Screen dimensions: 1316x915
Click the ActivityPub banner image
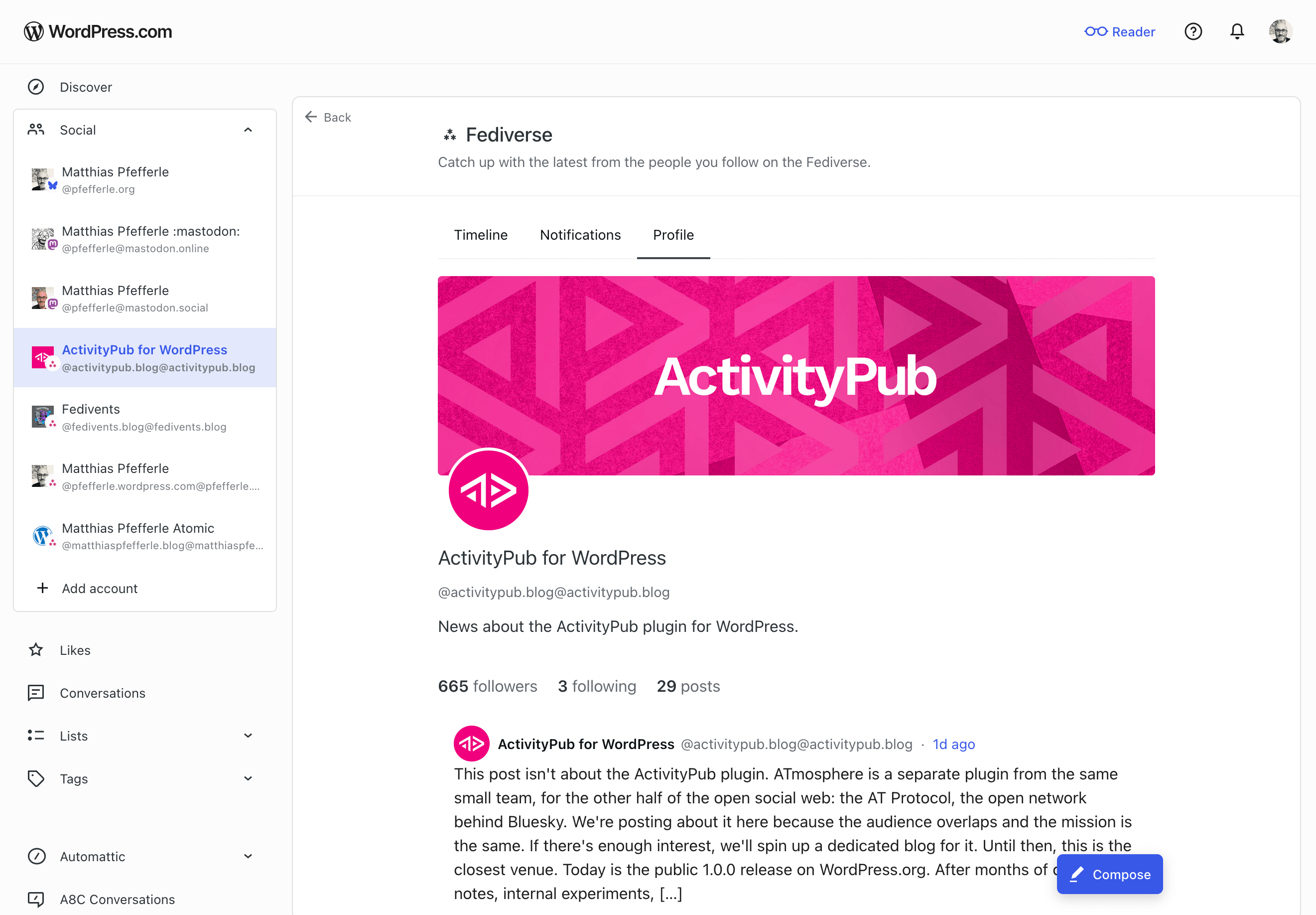(796, 375)
